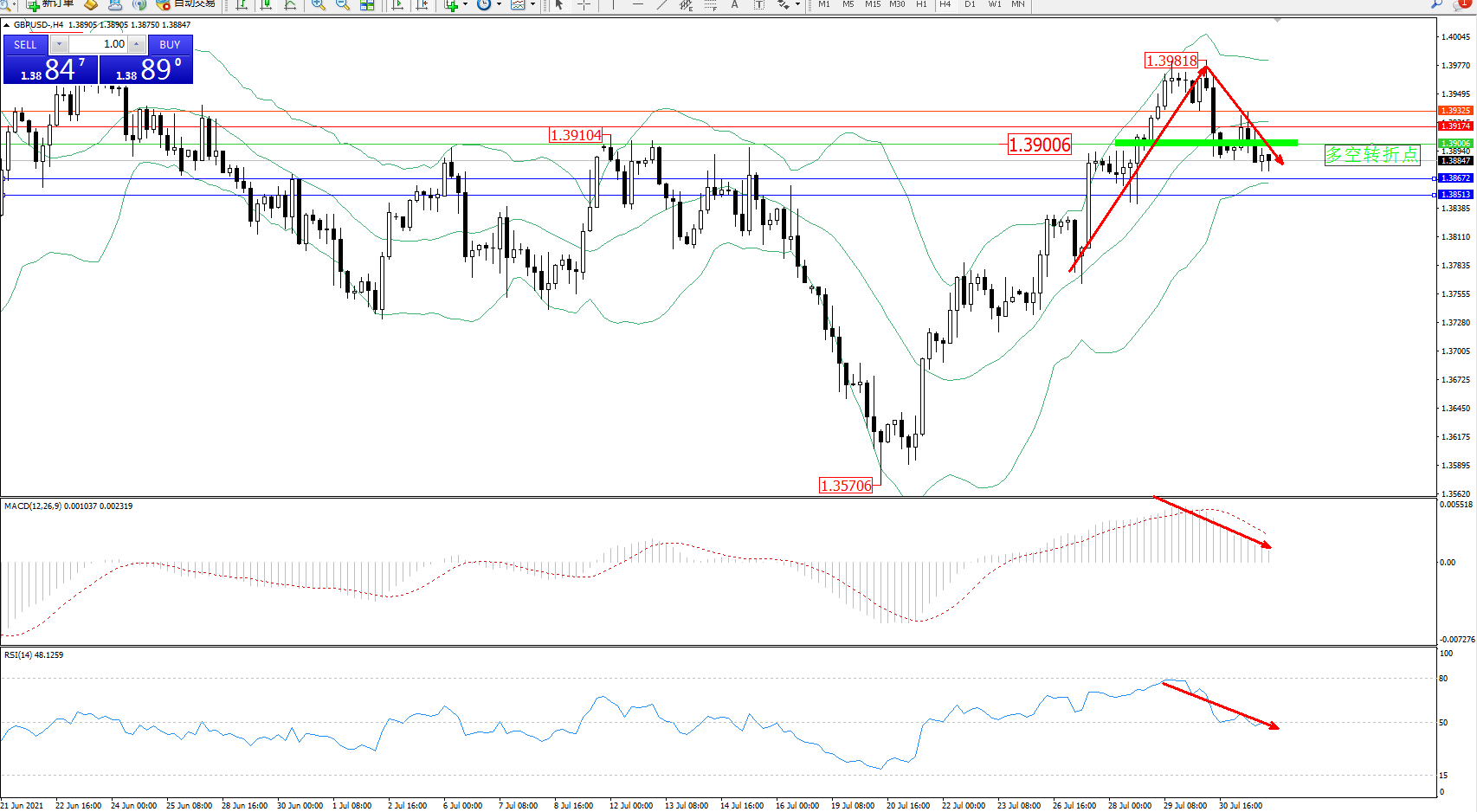The height and width of the screenshot is (812, 1477).
Task: Toggle the AutoTrading button
Action: point(185,4)
